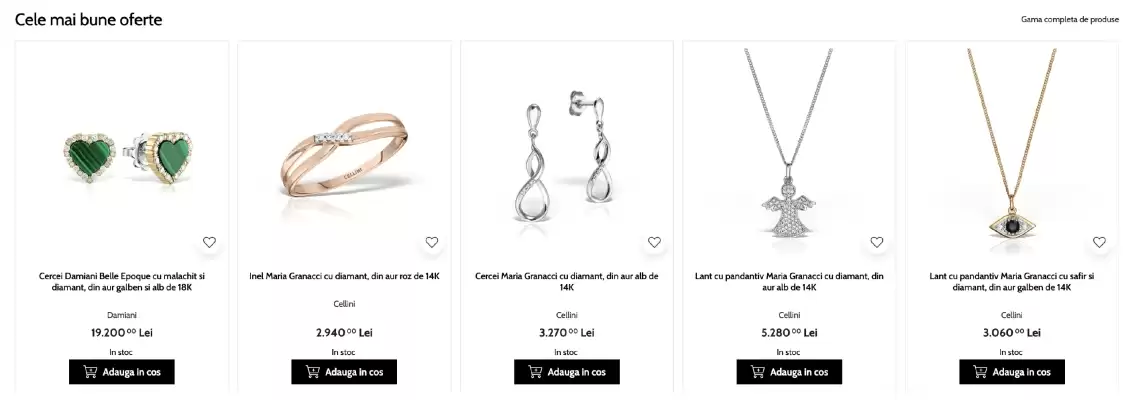Tap heart icon on rose gold ring
Image resolution: width=1124 pixels, height=400 pixels.
[x=432, y=242]
